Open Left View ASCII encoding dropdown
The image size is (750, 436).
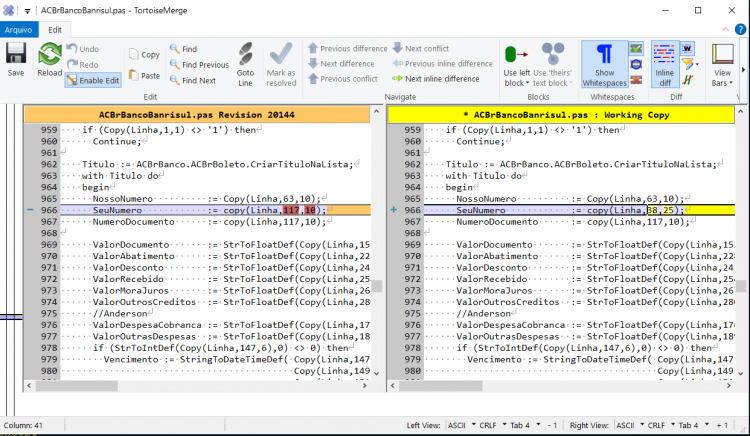coord(462,425)
